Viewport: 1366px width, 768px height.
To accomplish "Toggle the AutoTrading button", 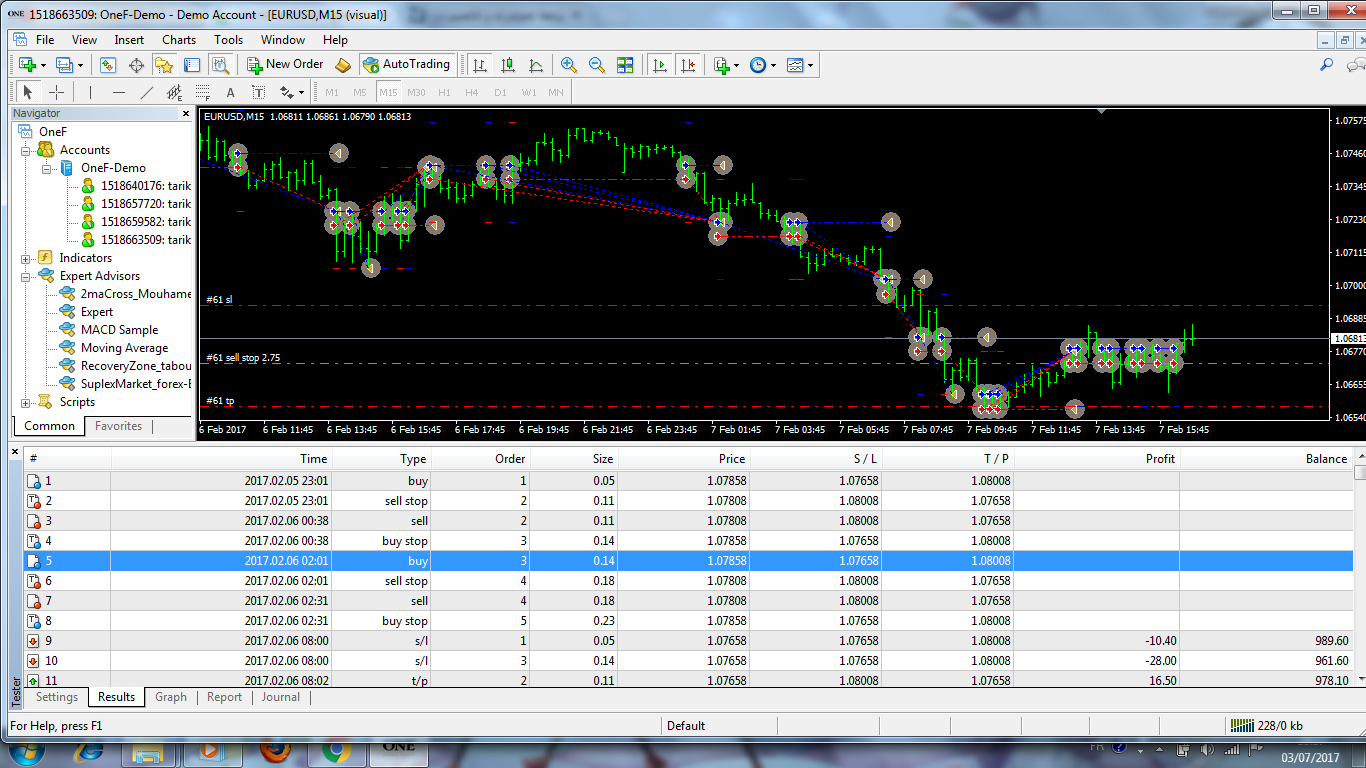I will point(406,64).
